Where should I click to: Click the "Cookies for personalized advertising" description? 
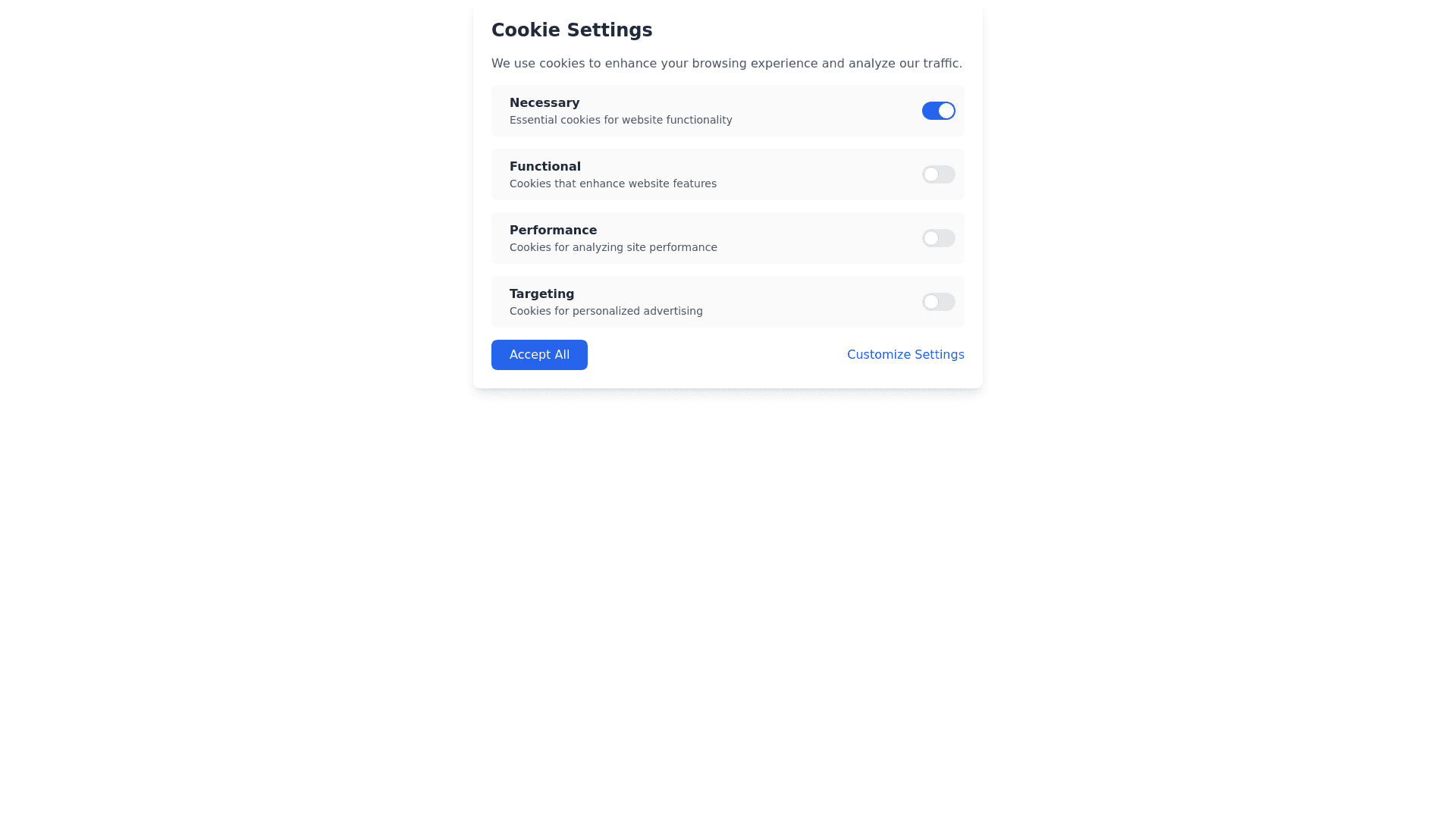(606, 311)
